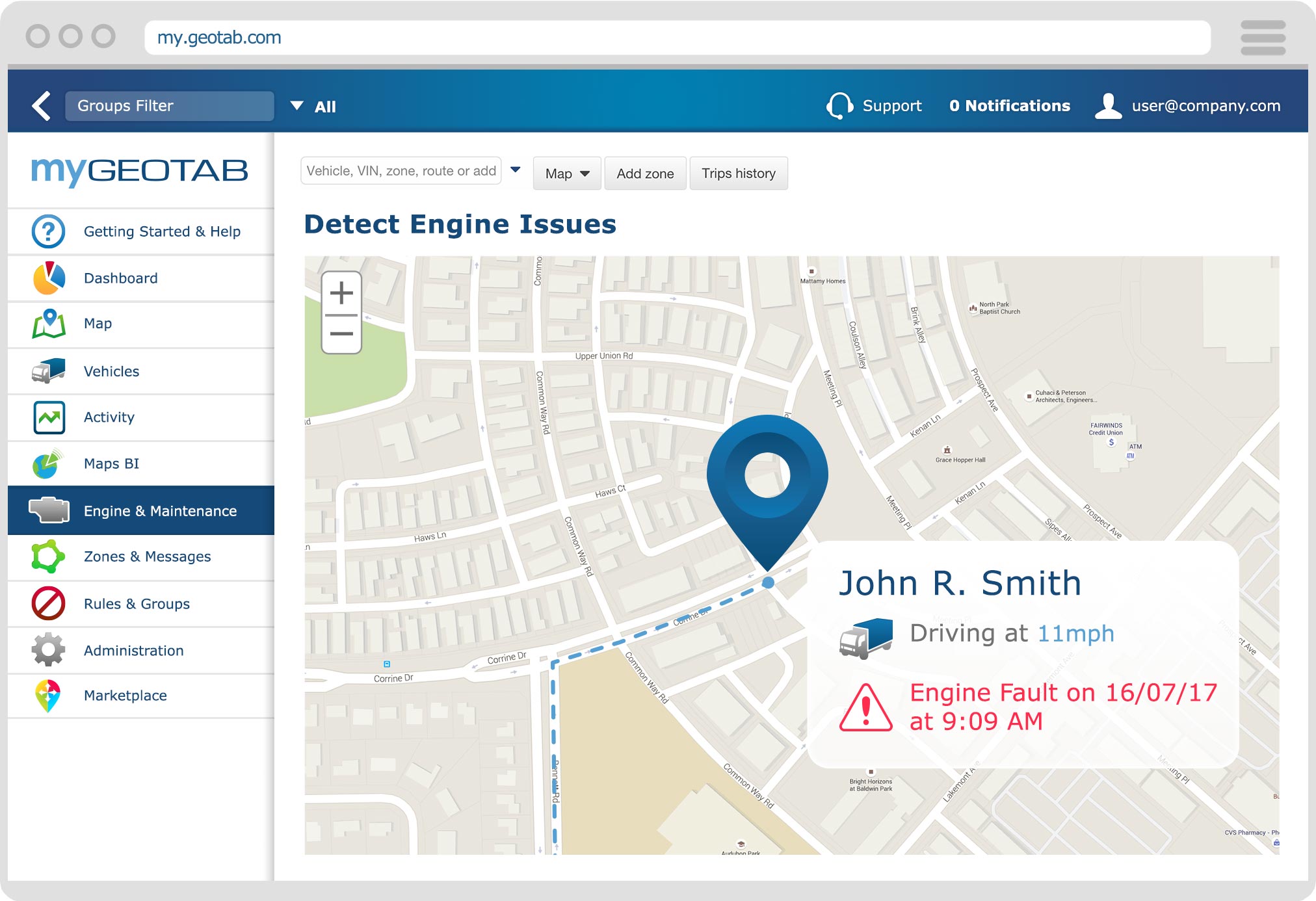Click the Getting Started question mark icon
This screenshot has width=1316, height=901.
click(x=48, y=231)
